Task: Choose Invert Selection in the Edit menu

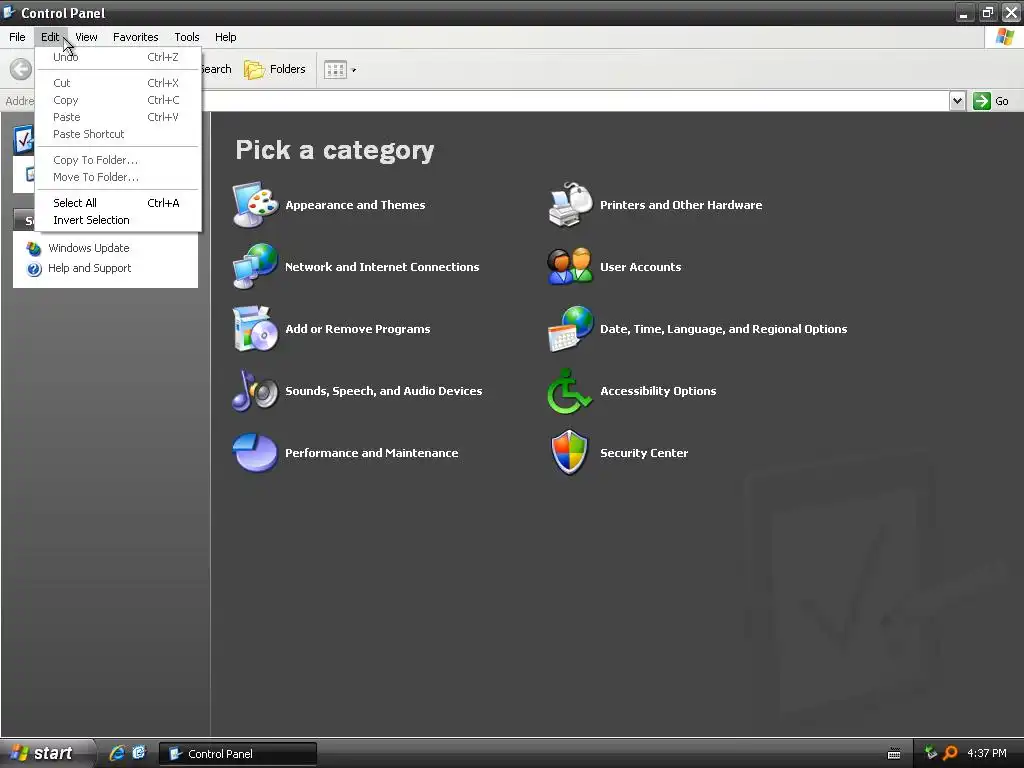Action: coord(118,220)
